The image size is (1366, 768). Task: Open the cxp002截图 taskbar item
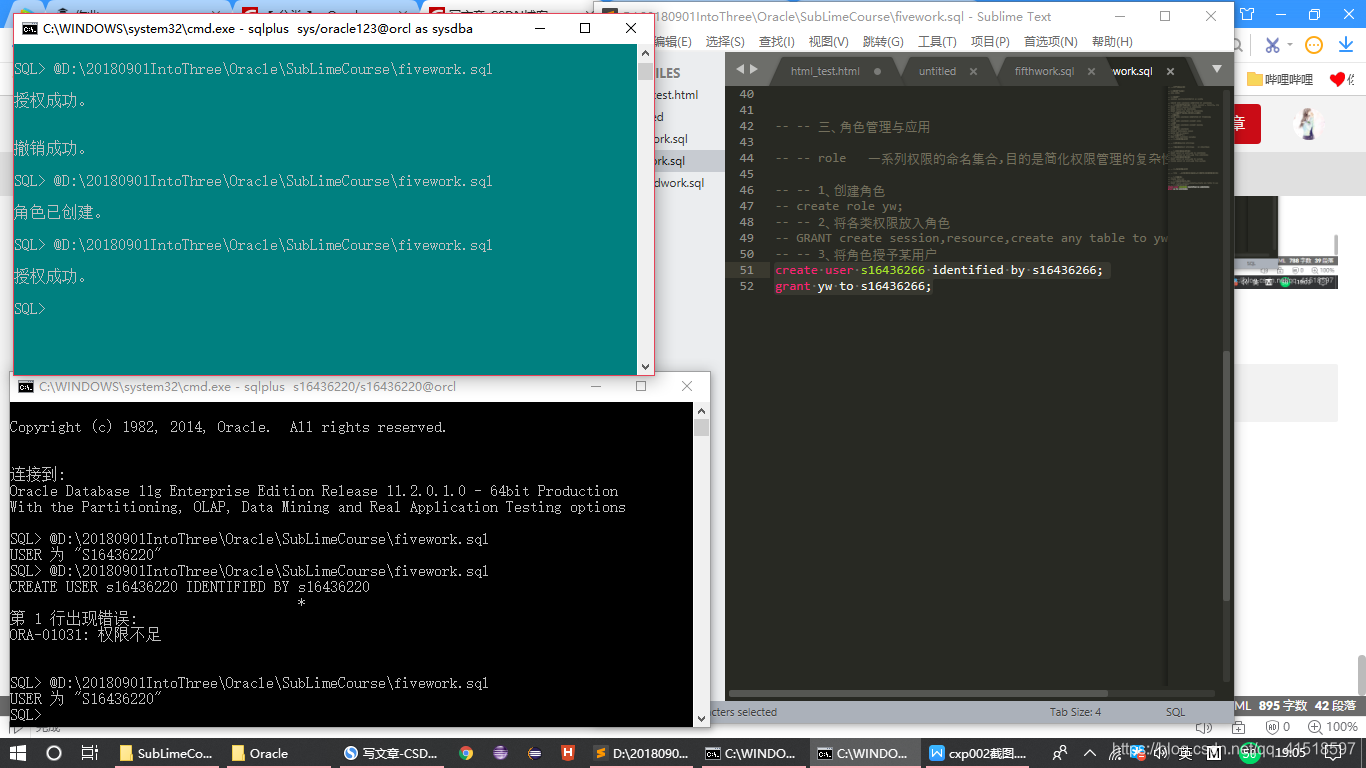coord(978,753)
